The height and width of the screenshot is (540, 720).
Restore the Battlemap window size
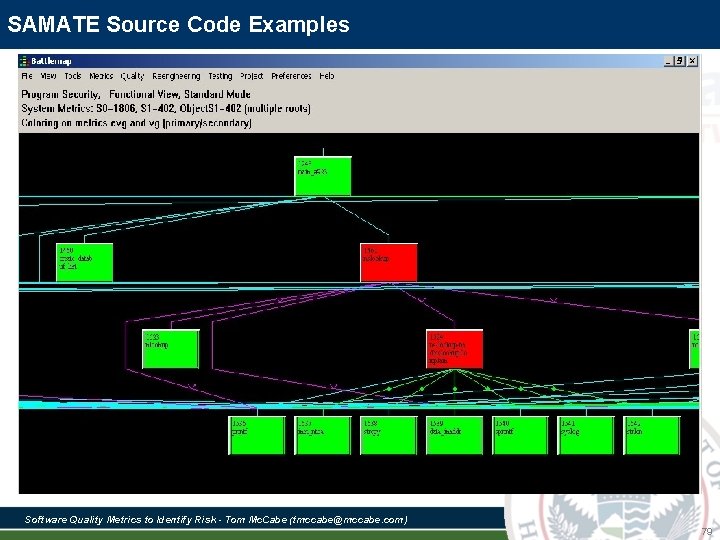pyautogui.click(x=681, y=61)
